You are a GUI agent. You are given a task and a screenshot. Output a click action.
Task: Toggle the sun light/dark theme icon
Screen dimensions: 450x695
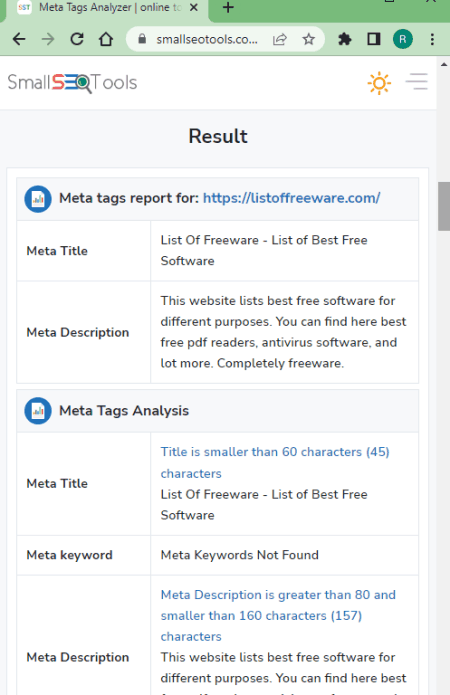[379, 83]
